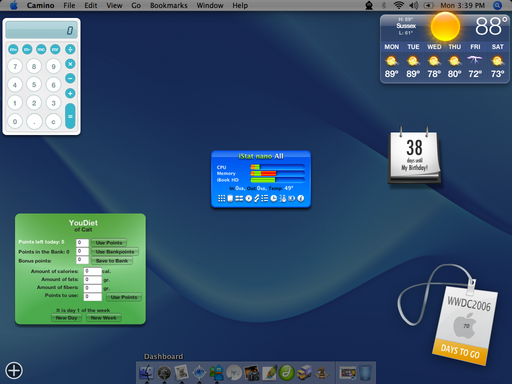The image size is (512, 384).
Task: Select iStat nano processes list icon
Action: [265, 199]
